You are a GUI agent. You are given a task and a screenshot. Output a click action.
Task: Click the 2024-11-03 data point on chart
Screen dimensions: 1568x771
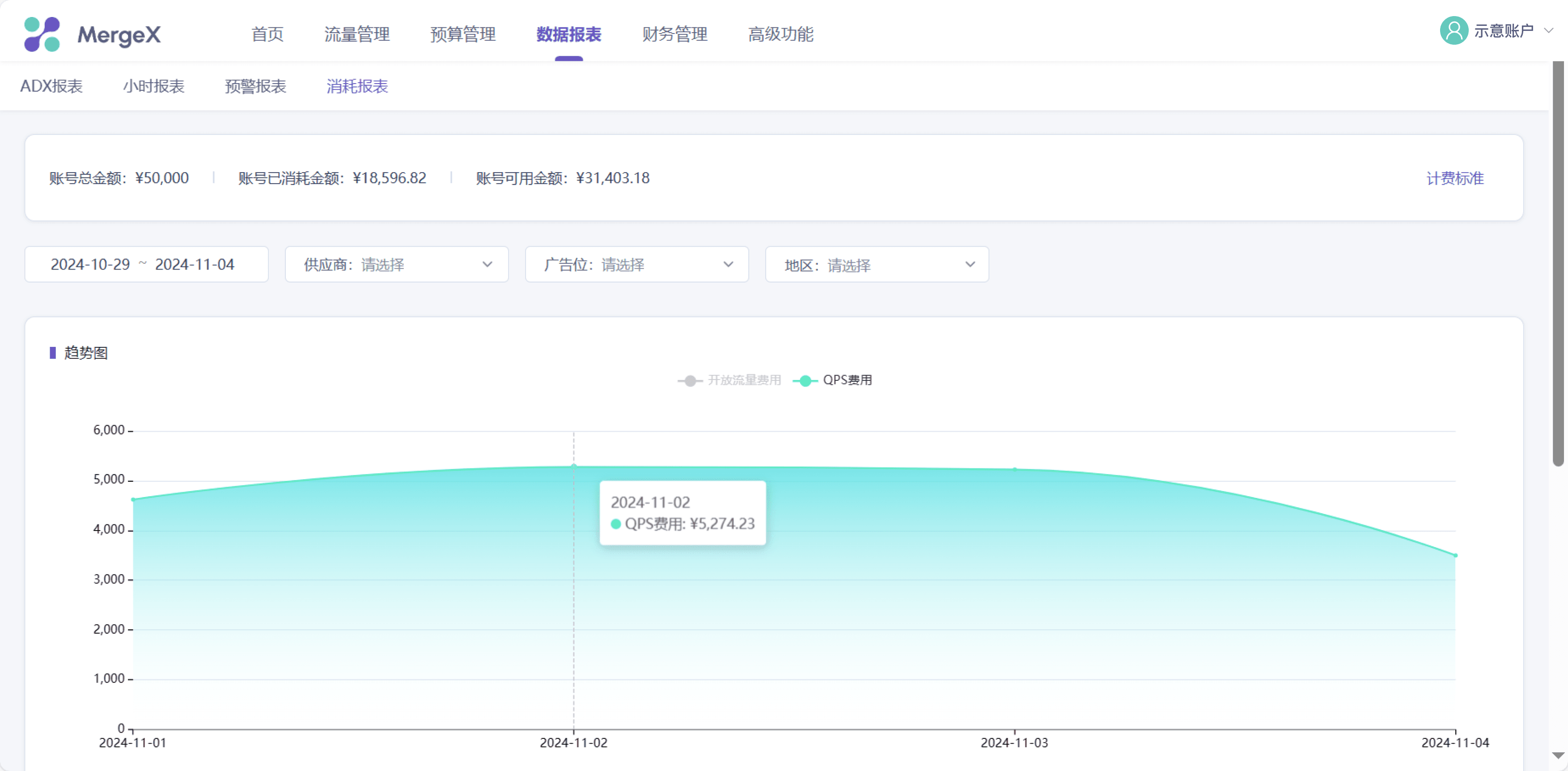pyautogui.click(x=1014, y=469)
